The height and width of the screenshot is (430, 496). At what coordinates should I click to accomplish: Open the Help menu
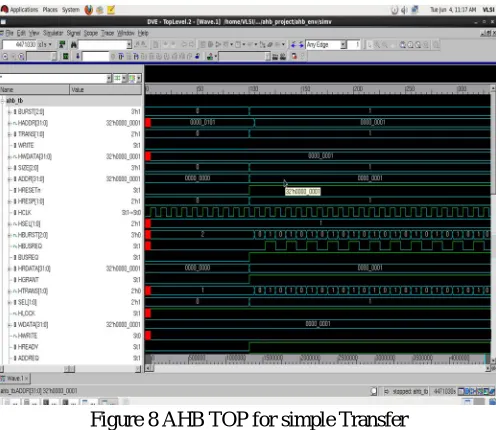[x=143, y=33]
